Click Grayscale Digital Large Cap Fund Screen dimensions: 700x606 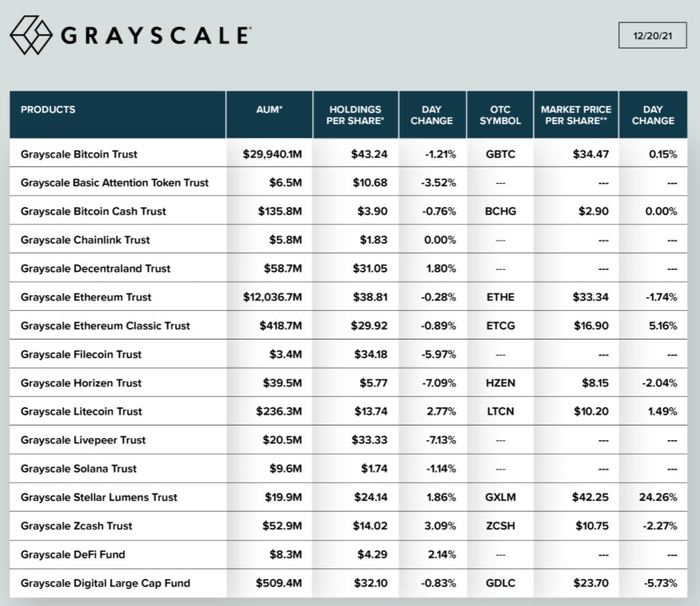pyautogui.click(x=105, y=583)
